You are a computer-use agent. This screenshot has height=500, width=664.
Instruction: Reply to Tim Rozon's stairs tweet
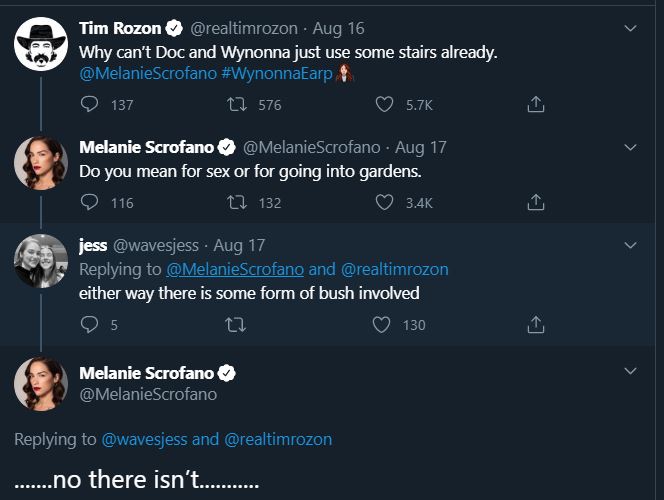coord(89,104)
